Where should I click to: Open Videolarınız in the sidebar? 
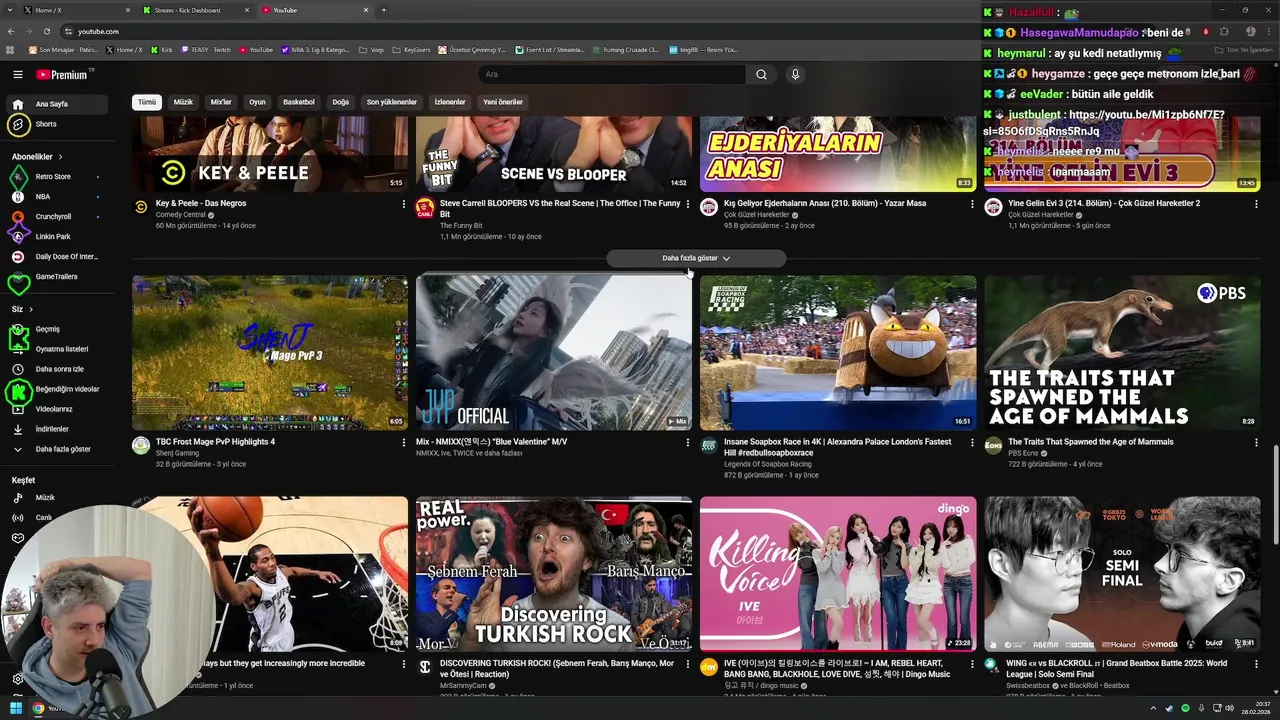coord(55,409)
